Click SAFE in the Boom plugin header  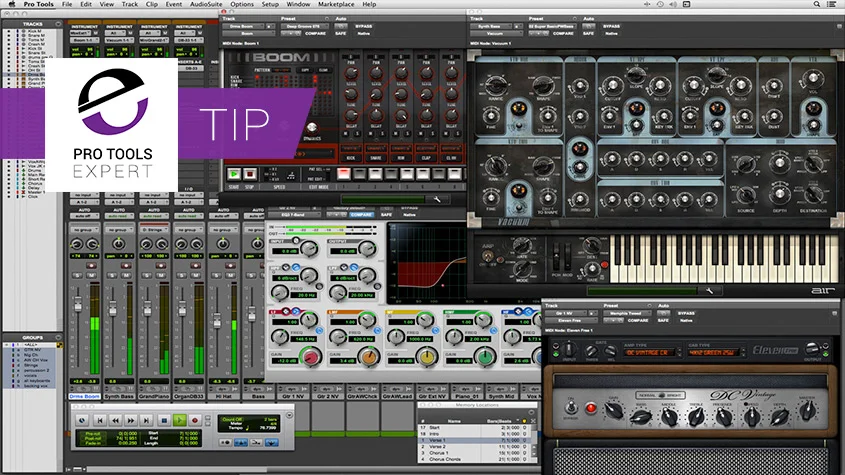tap(341, 33)
